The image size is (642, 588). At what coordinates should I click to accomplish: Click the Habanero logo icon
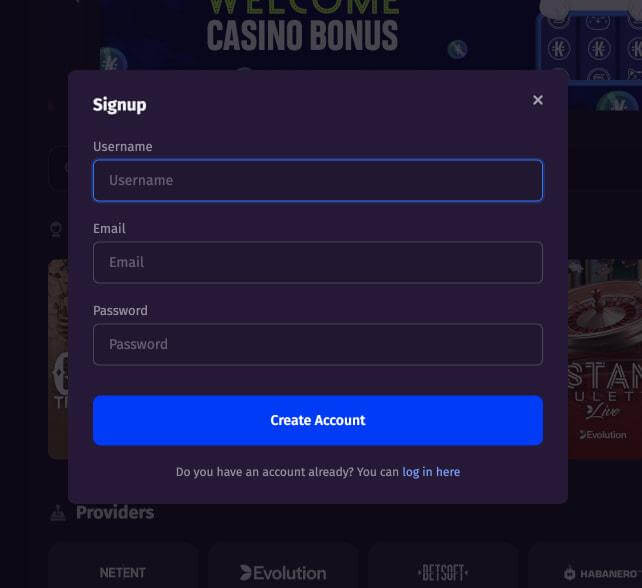[x=570, y=573]
